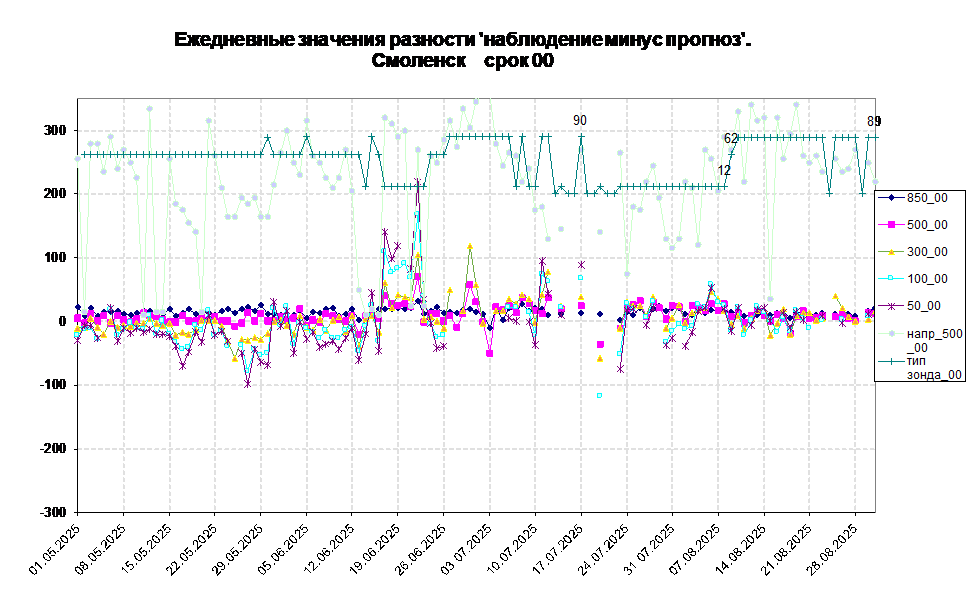Click the data label 90

[x=580, y=121]
